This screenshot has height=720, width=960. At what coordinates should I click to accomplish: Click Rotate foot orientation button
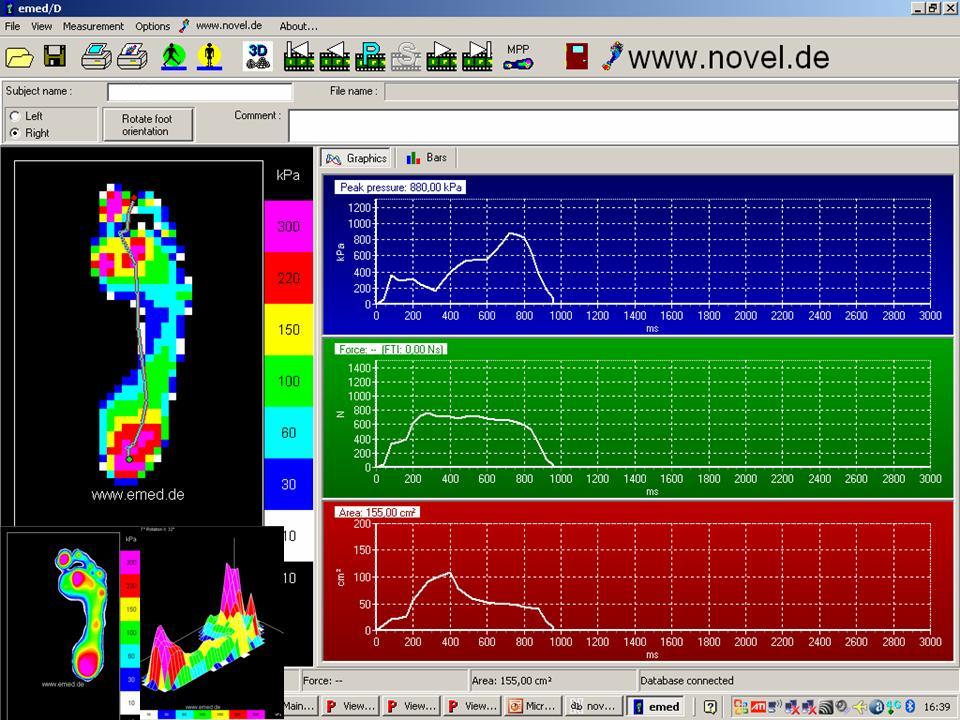[x=148, y=125]
